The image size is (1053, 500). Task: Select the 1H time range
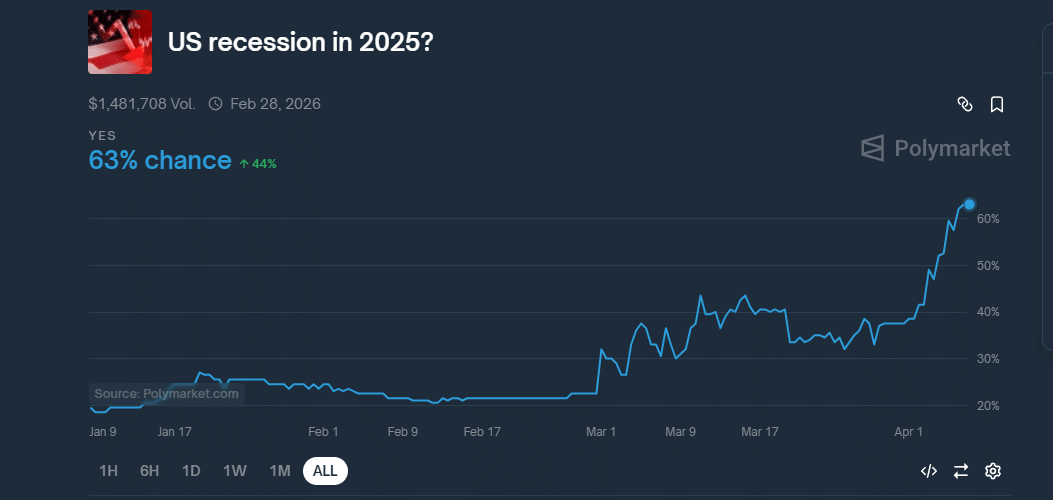[109, 471]
